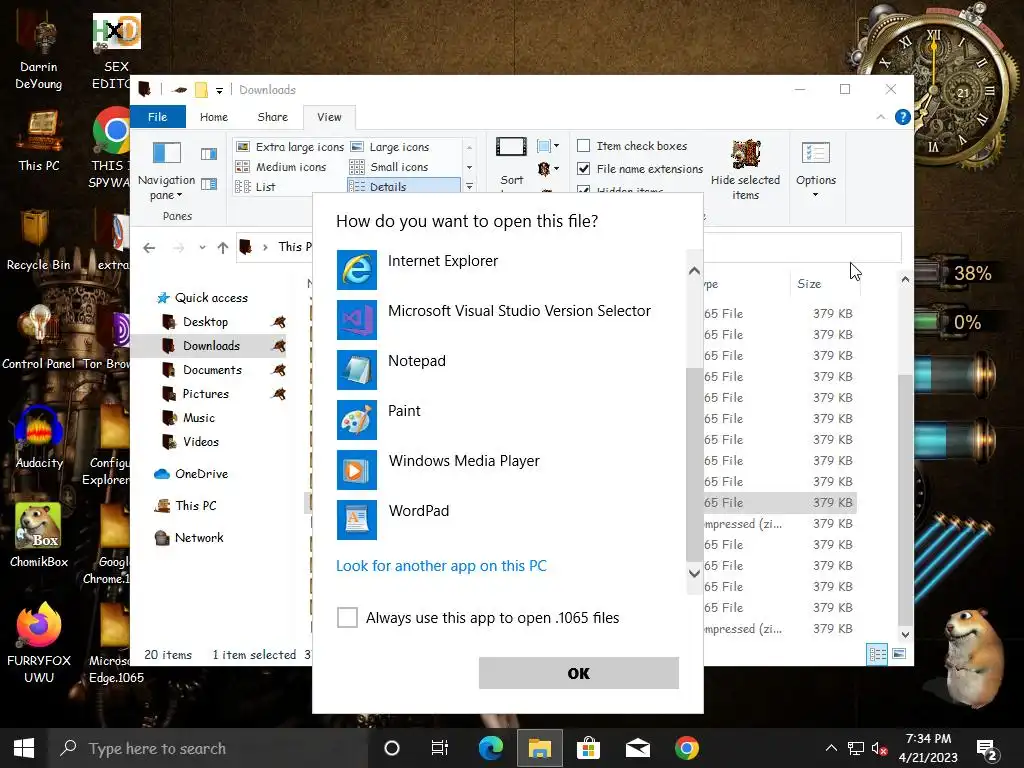
Task: Open the Navigation pane dropdown
Action: click(x=167, y=170)
